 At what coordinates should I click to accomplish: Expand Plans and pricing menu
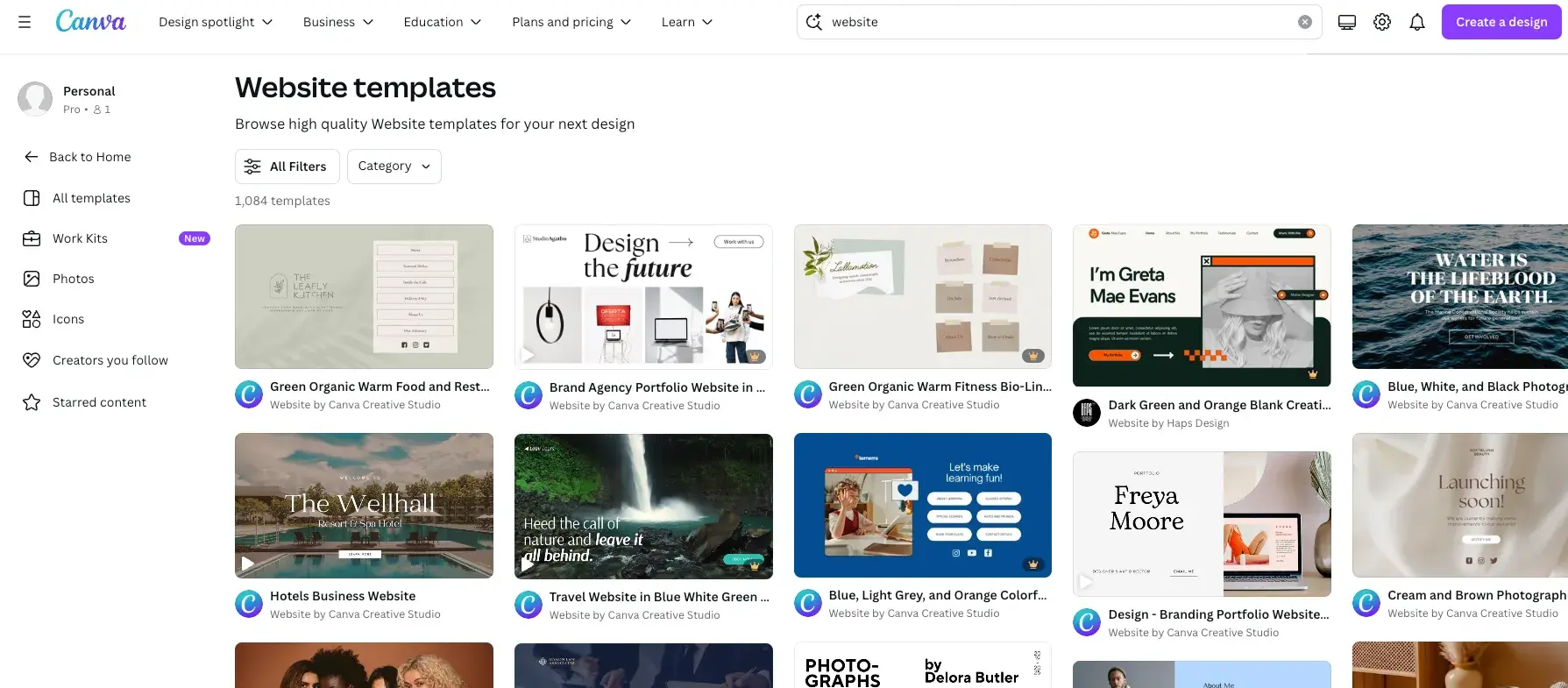(571, 22)
